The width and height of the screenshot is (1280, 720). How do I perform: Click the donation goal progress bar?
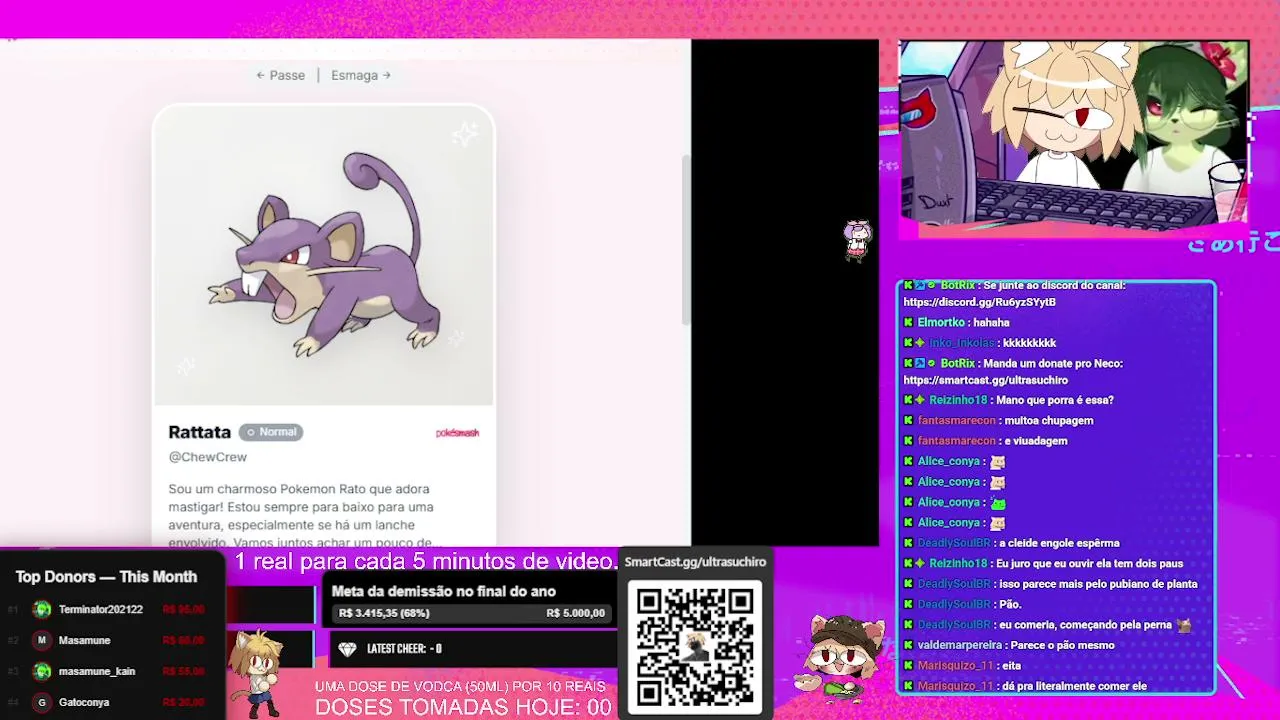click(471, 613)
